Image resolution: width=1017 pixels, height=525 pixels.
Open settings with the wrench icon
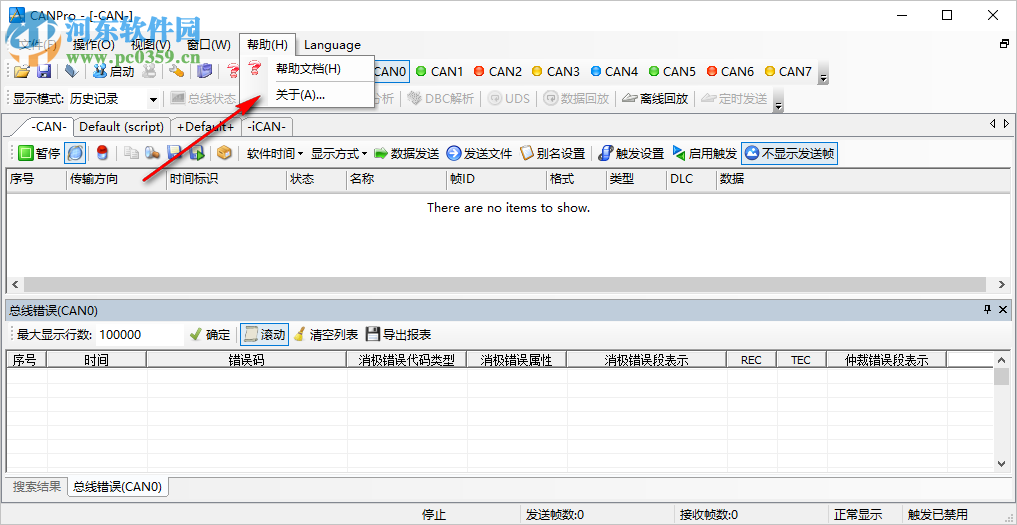point(176,72)
